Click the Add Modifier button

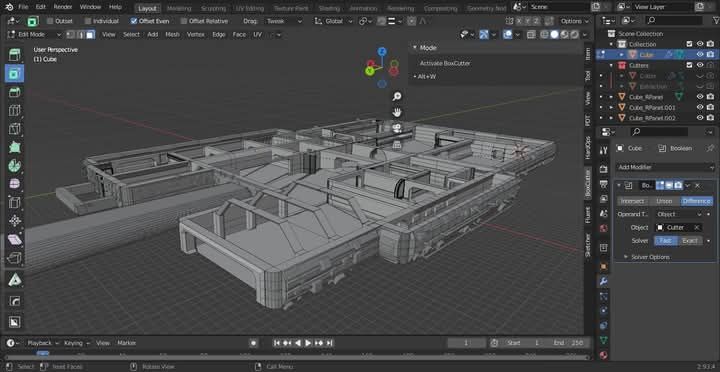665,167
